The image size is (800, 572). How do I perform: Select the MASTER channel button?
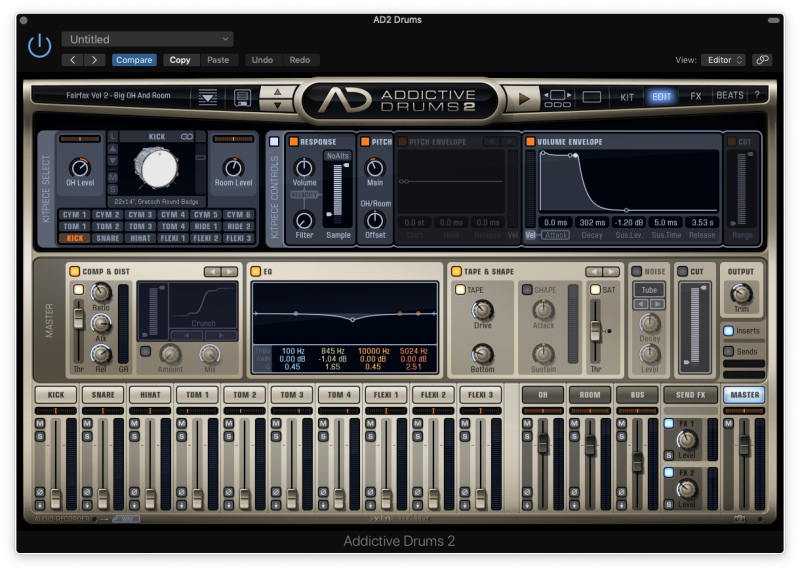click(x=744, y=394)
